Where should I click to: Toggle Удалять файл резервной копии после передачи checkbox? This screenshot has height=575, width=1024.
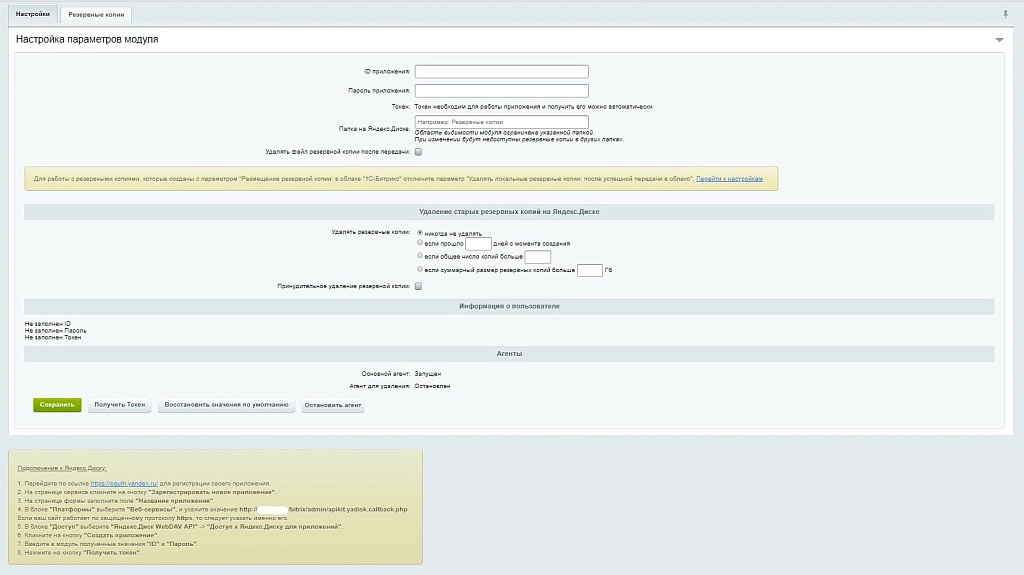pos(419,152)
